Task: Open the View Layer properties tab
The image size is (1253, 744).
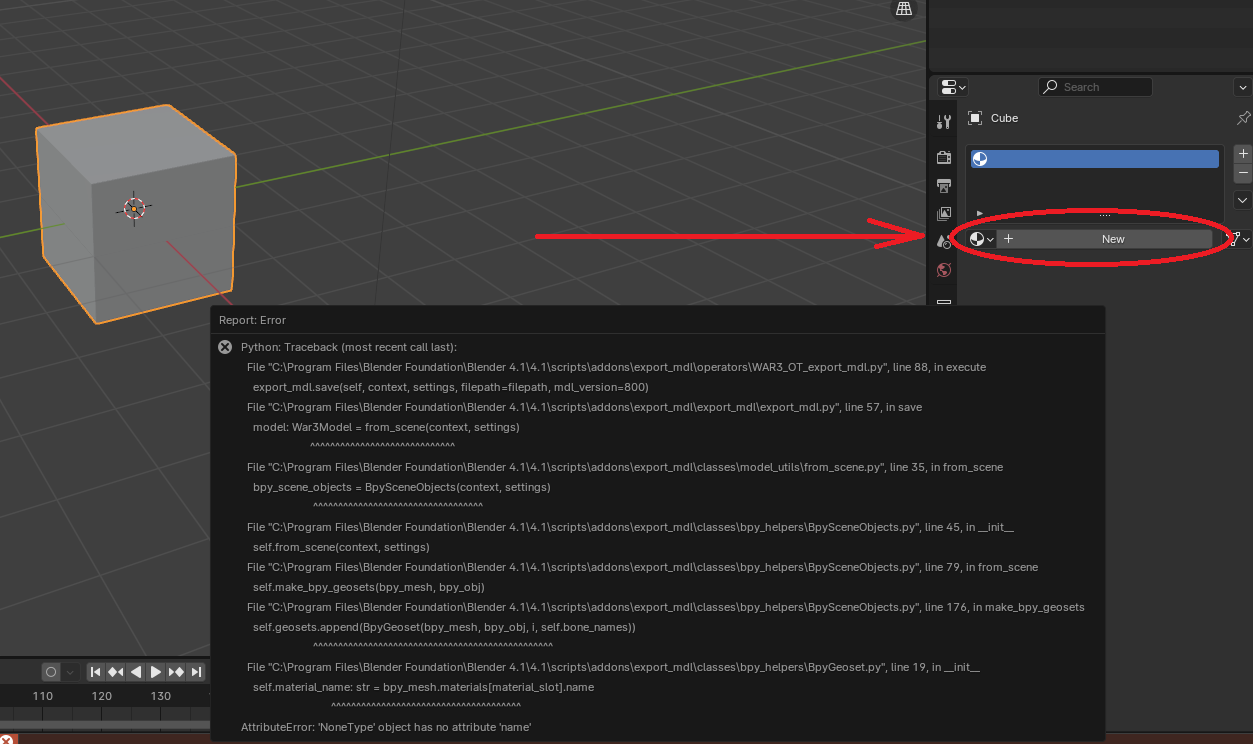Action: 944,214
